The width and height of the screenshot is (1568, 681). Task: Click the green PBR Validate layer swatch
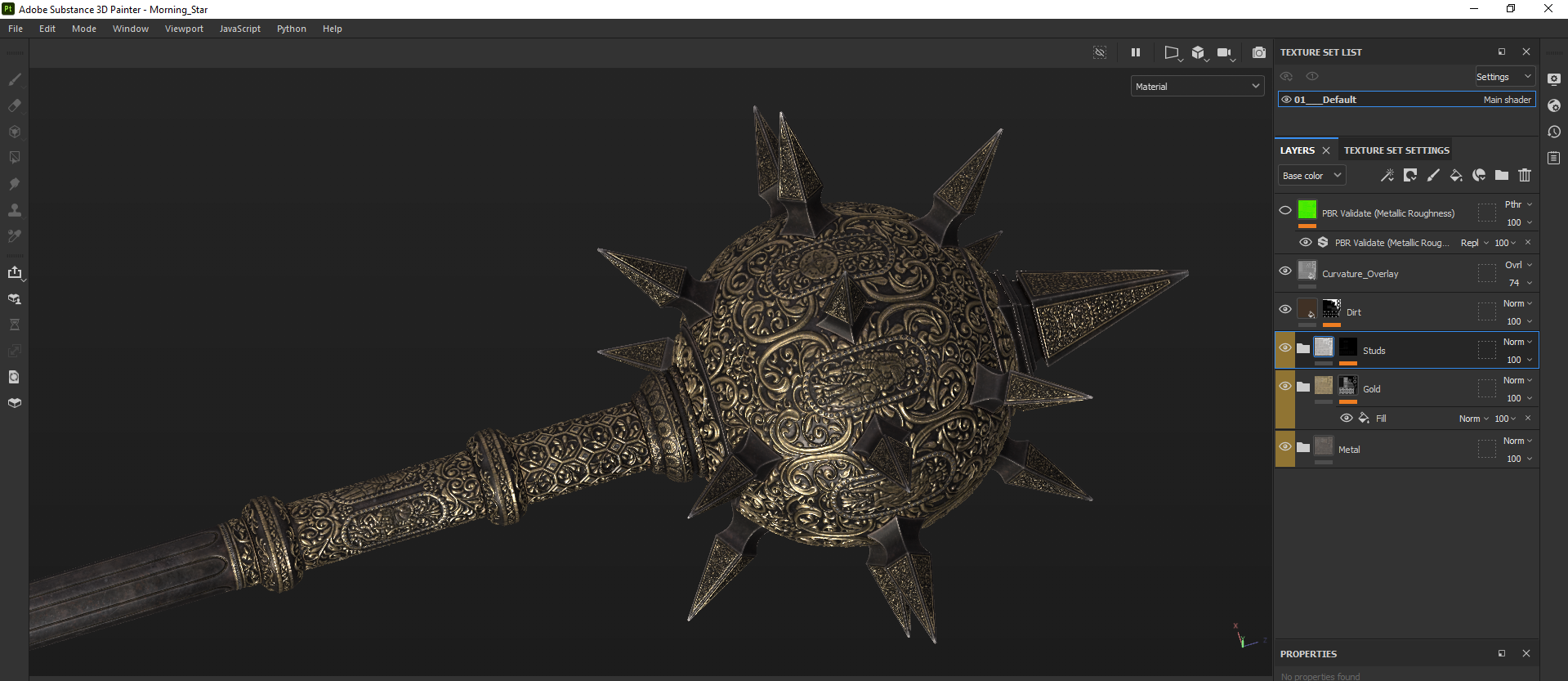1307,210
